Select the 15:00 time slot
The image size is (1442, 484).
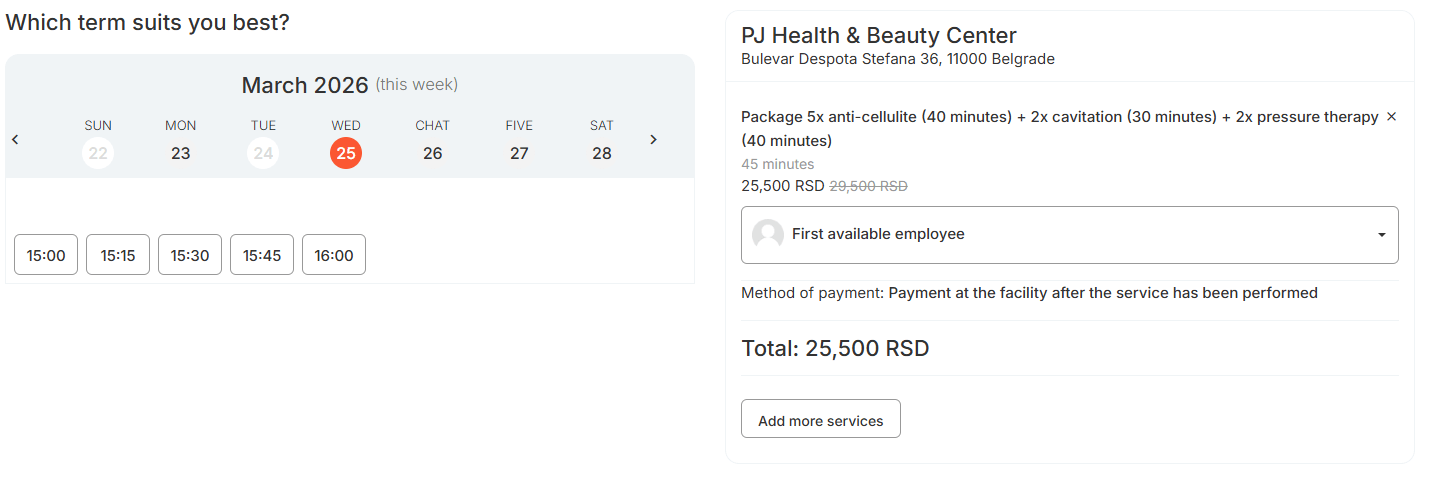point(46,255)
